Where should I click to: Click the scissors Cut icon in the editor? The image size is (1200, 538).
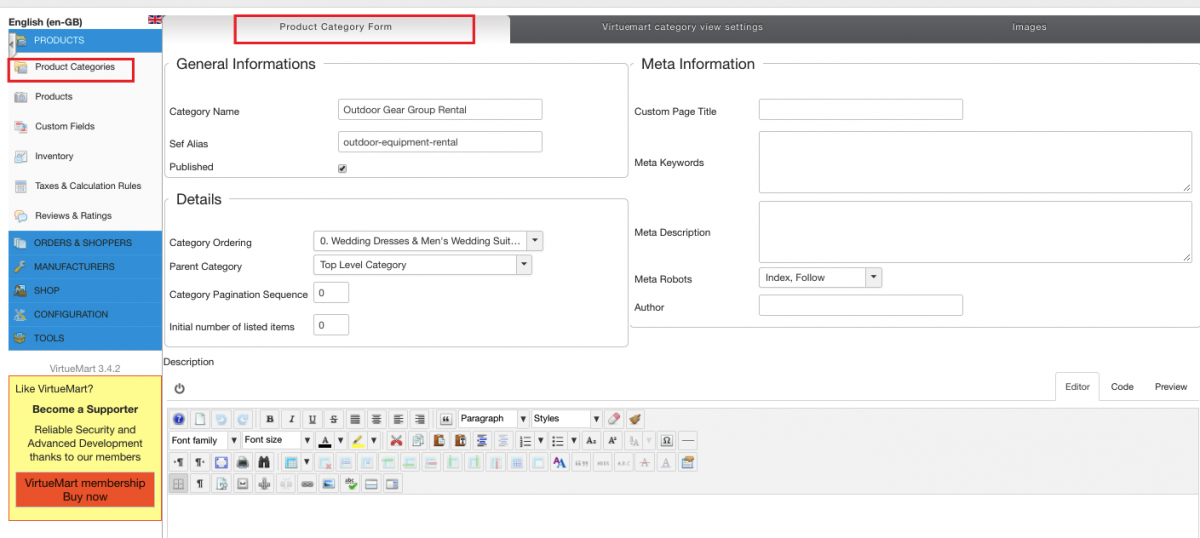pyautogui.click(x=396, y=440)
